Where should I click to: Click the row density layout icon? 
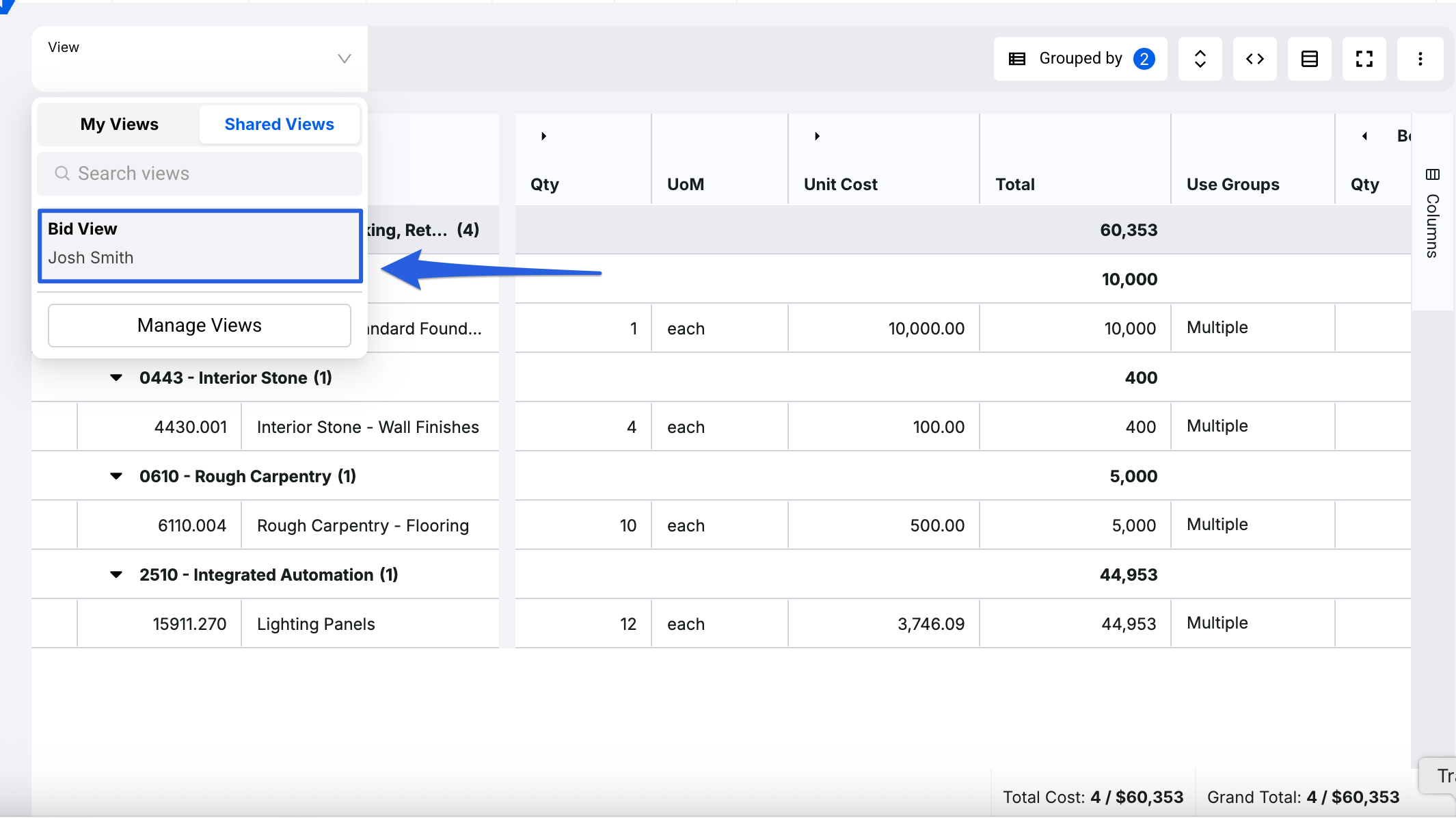(1309, 59)
